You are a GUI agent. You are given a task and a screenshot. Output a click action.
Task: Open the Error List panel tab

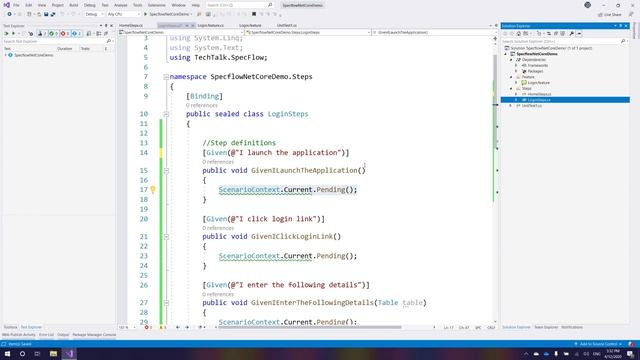(x=47, y=335)
